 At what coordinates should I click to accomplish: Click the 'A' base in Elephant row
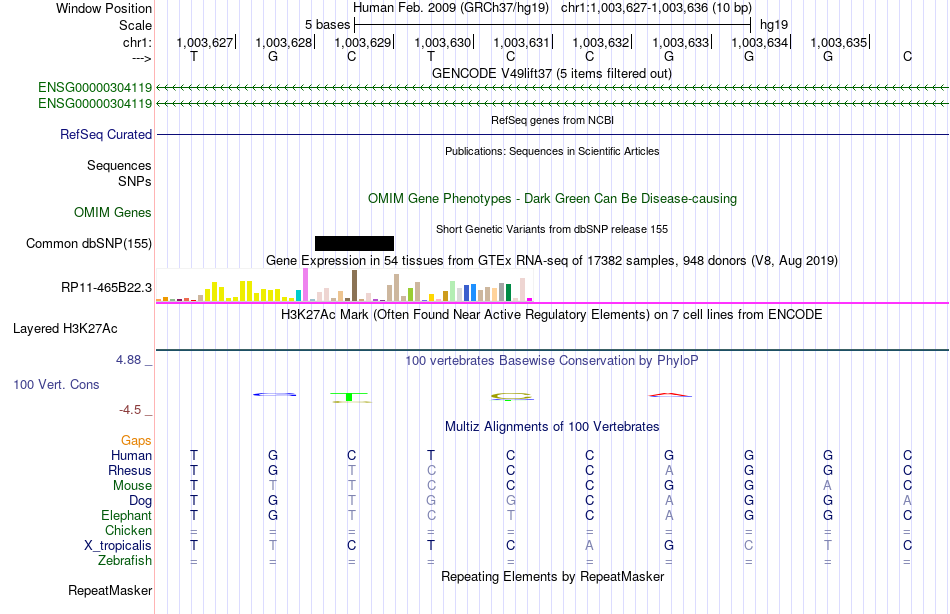669,515
